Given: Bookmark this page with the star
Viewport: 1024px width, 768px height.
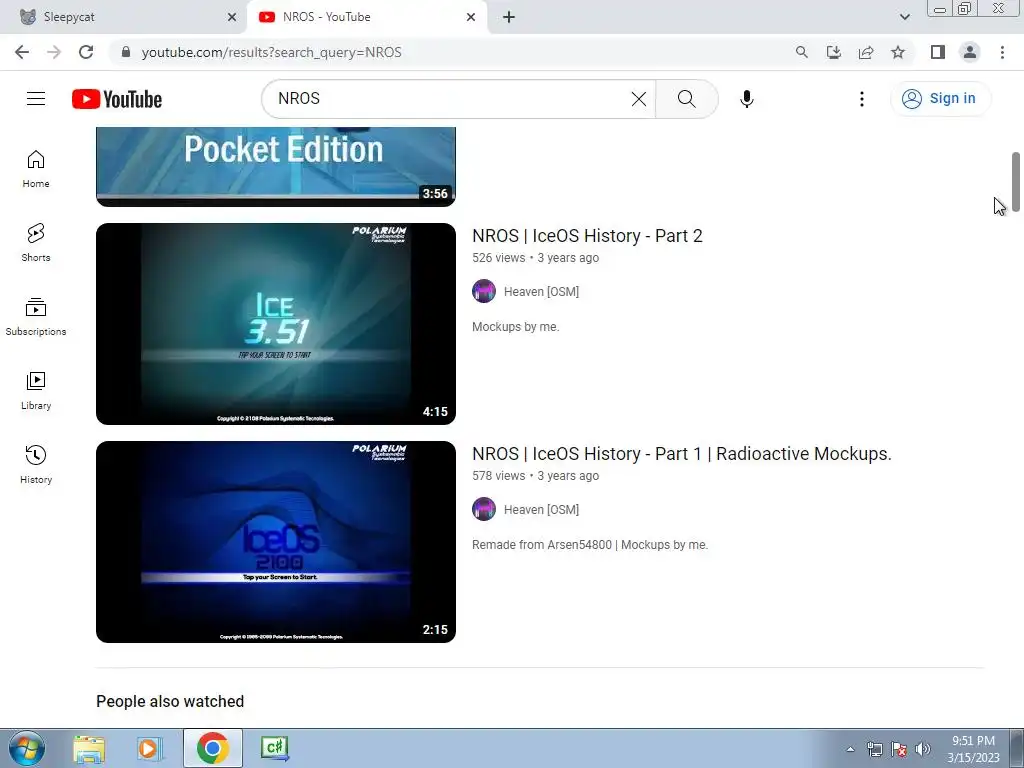Looking at the screenshot, I should point(898,52).
